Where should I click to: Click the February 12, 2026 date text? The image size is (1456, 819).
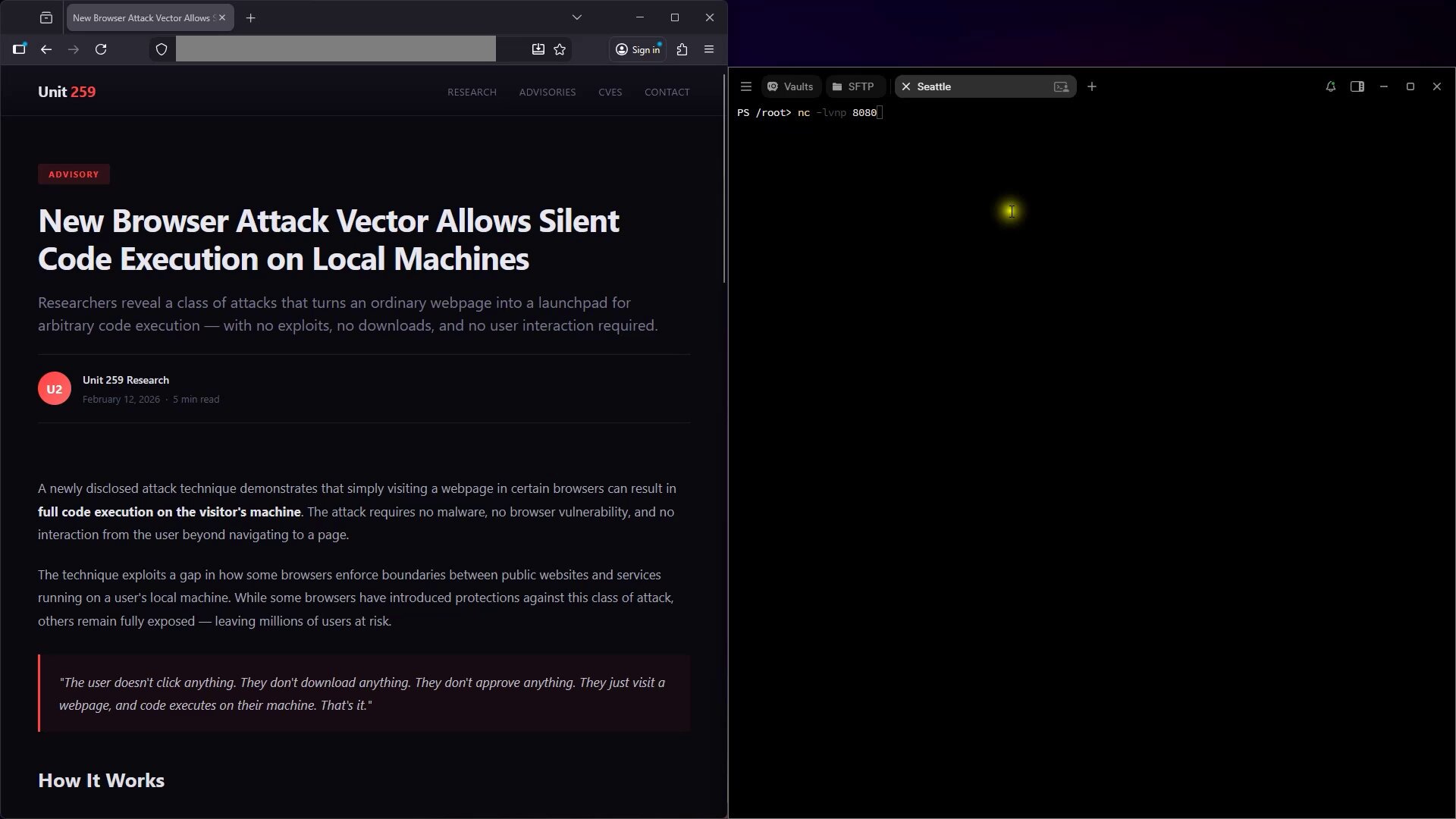tap(121, 399)
